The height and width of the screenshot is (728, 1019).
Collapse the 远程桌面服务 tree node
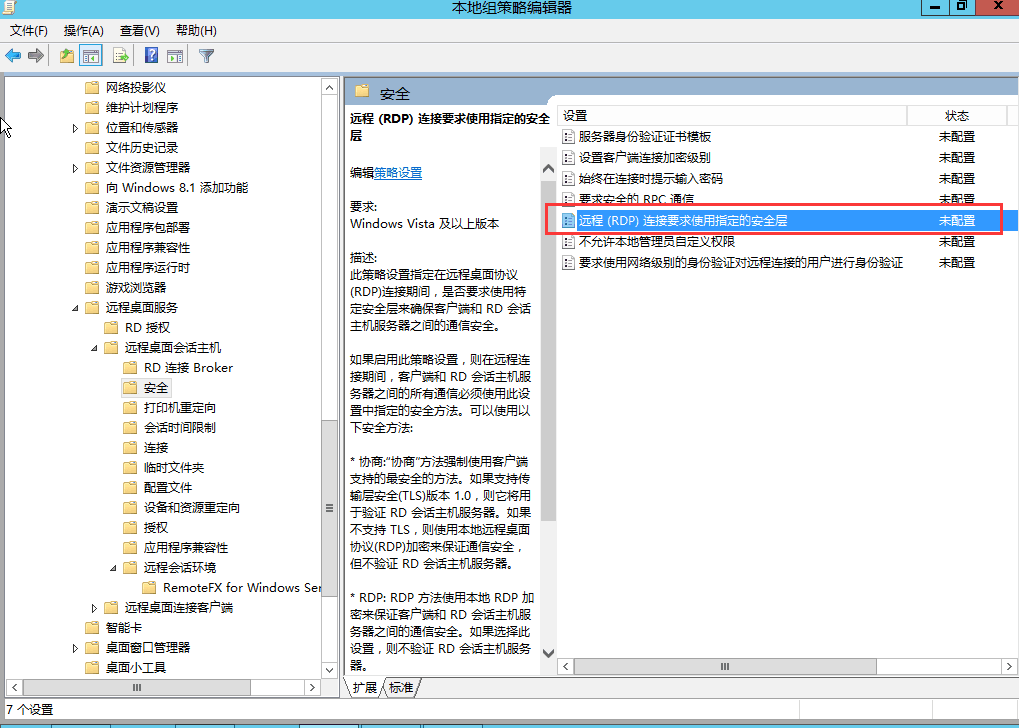(77, 307)
